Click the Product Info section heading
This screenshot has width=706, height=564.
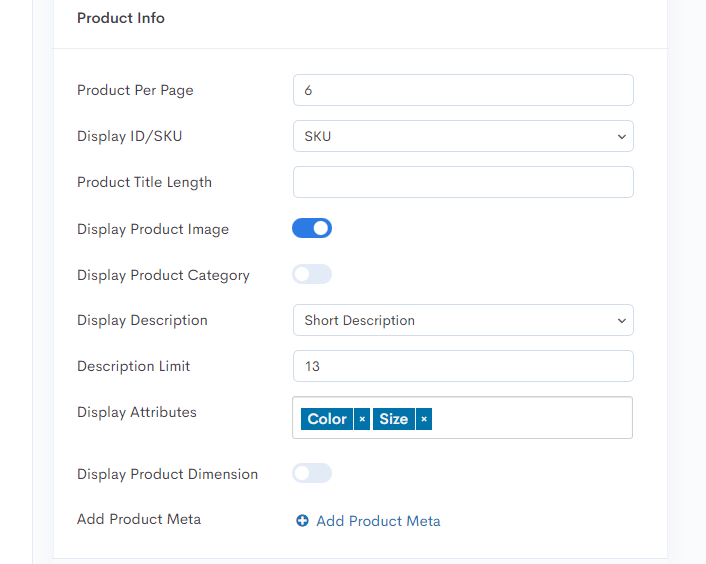pos(121,18)
